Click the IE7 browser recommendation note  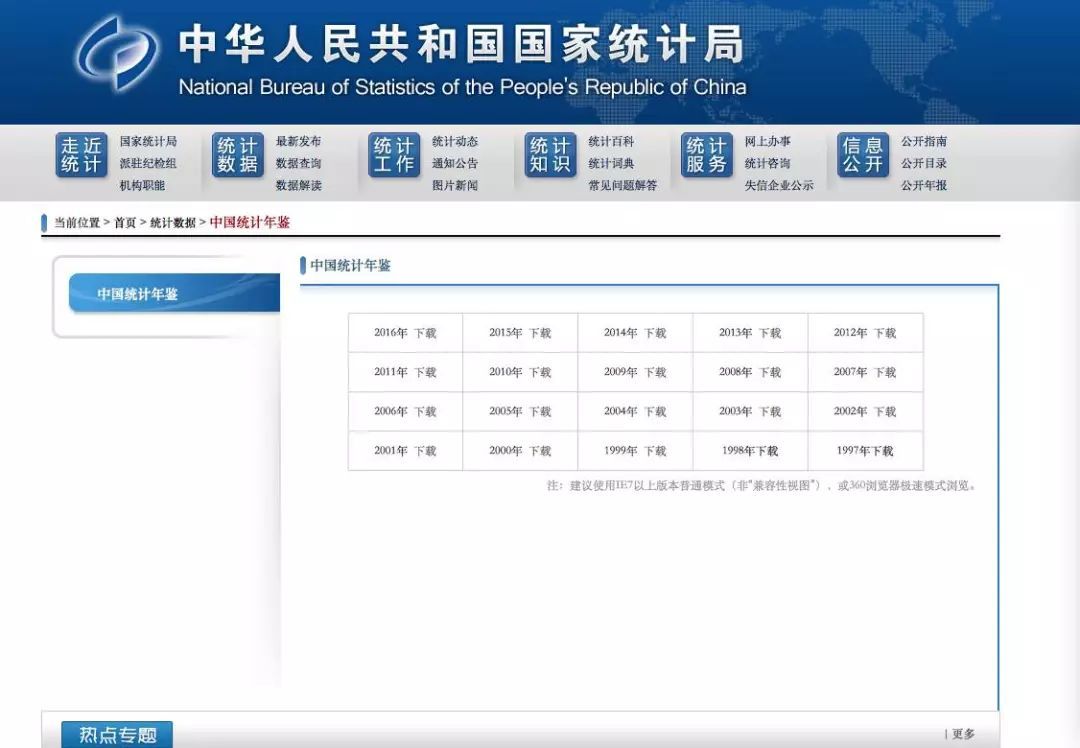coord(762,486)
